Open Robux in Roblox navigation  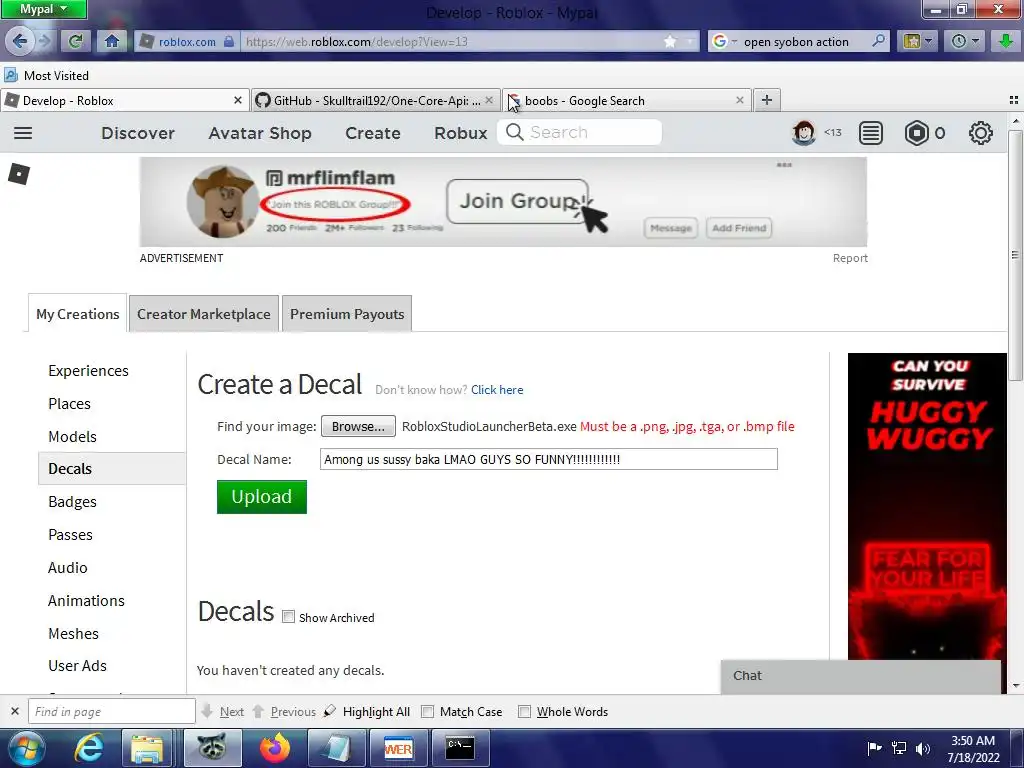pyautogui.click(x=460, y=133)
